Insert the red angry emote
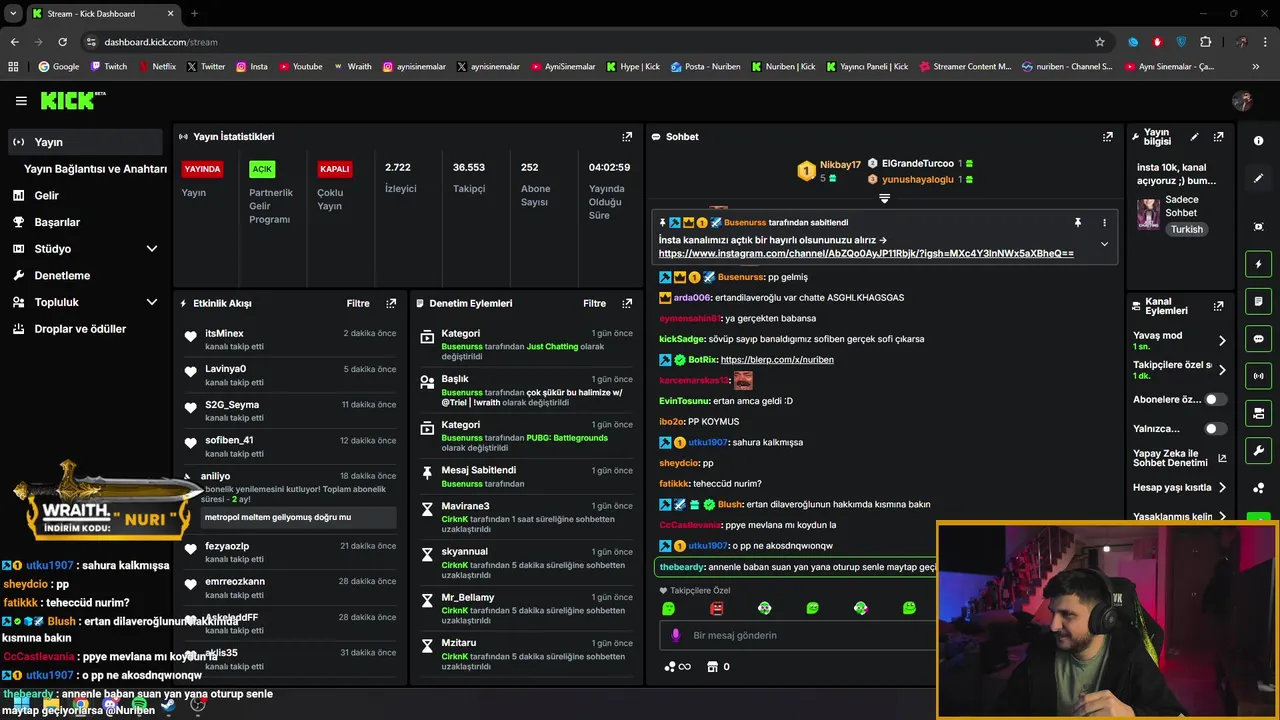 (716, 608)
